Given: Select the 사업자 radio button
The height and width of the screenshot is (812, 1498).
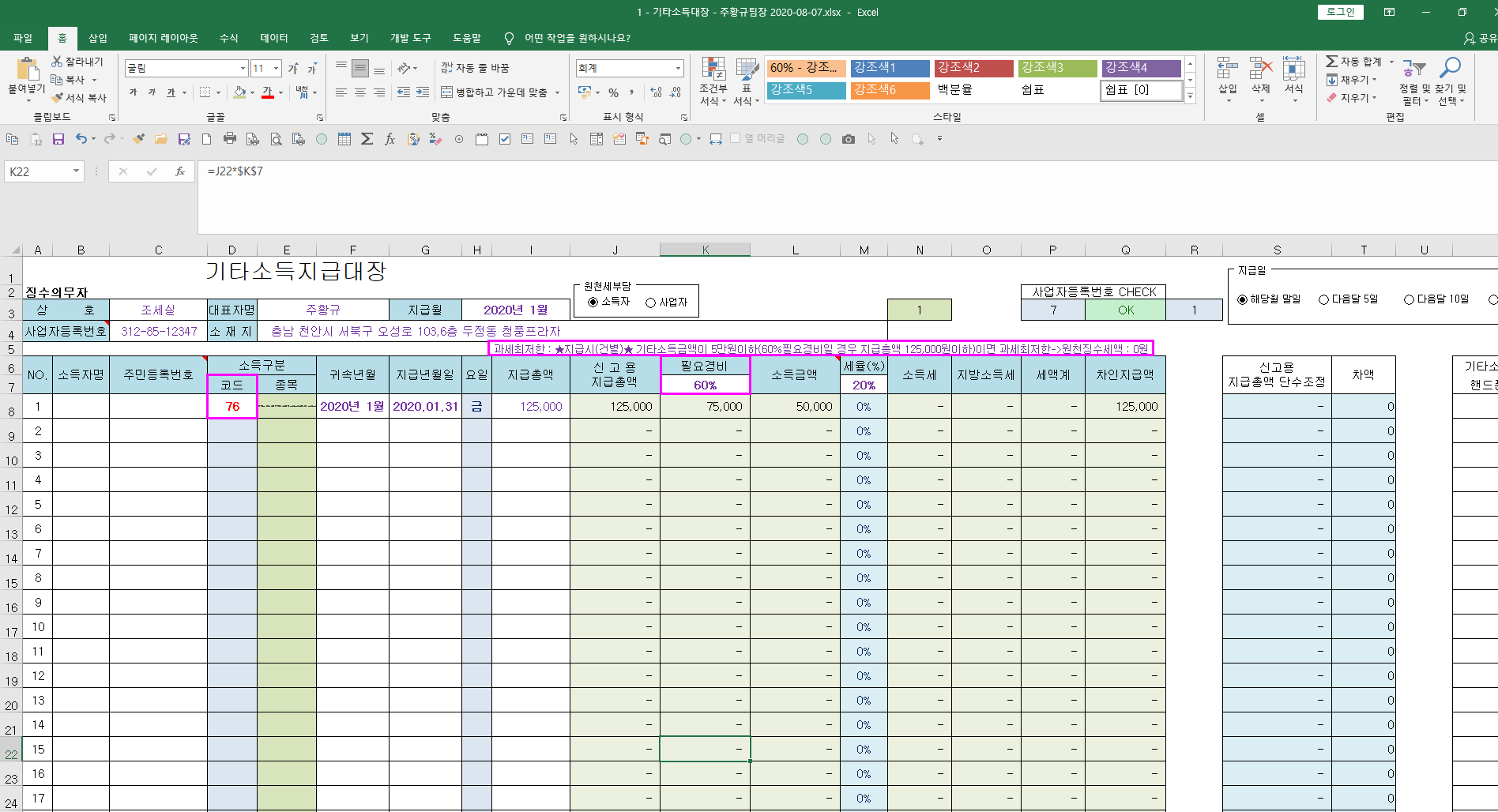Looking at the screenshot, I should point(650,303).
